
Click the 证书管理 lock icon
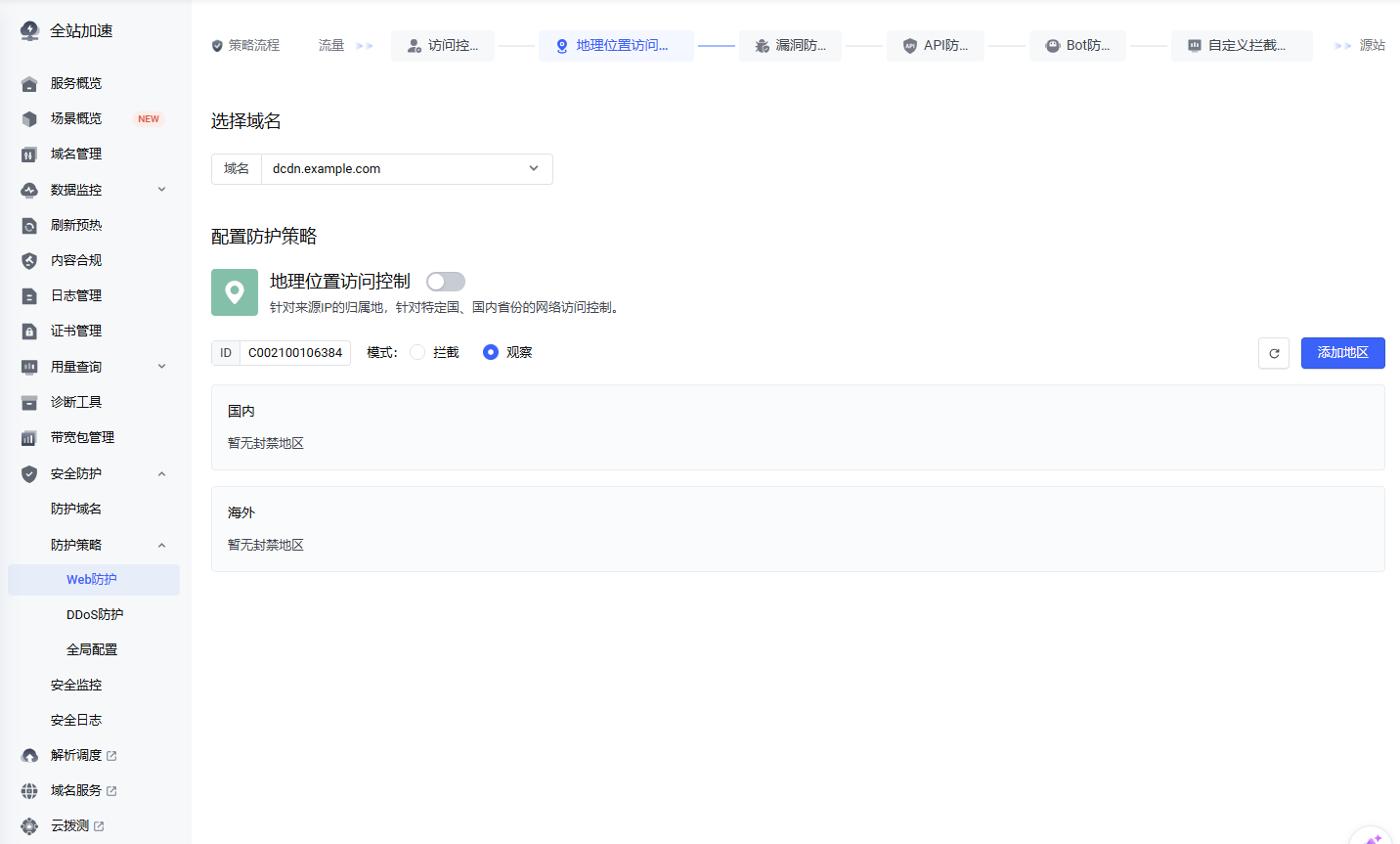click(x=29, y=332)
